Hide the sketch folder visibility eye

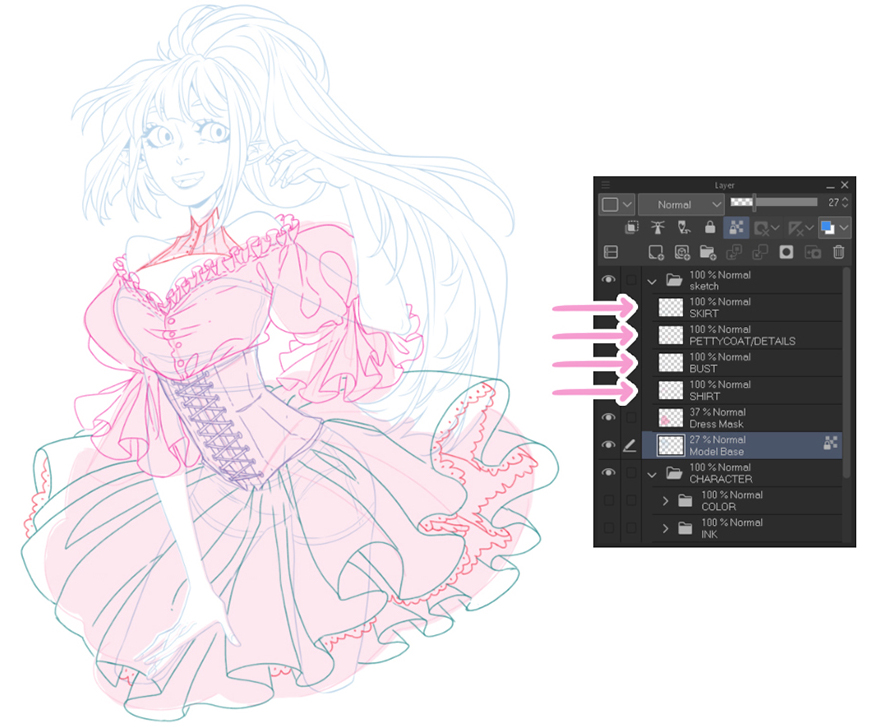click(x=608, y=280)
